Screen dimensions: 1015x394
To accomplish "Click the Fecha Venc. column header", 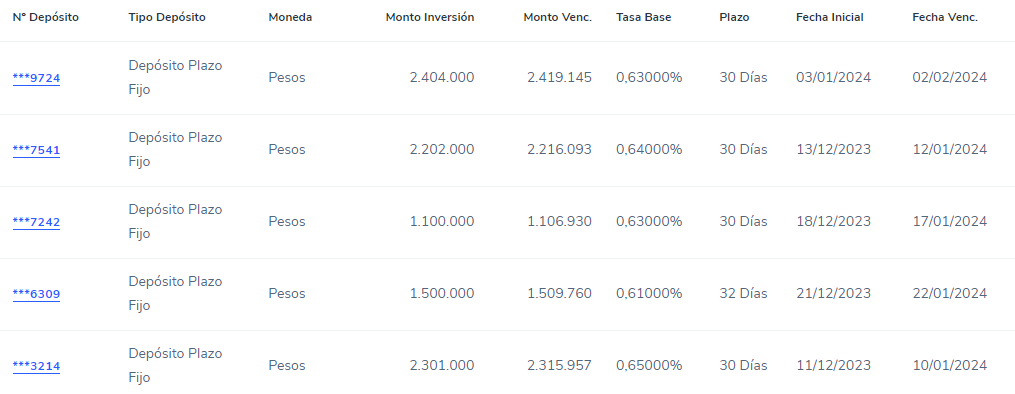I will [x=945, y=17].
